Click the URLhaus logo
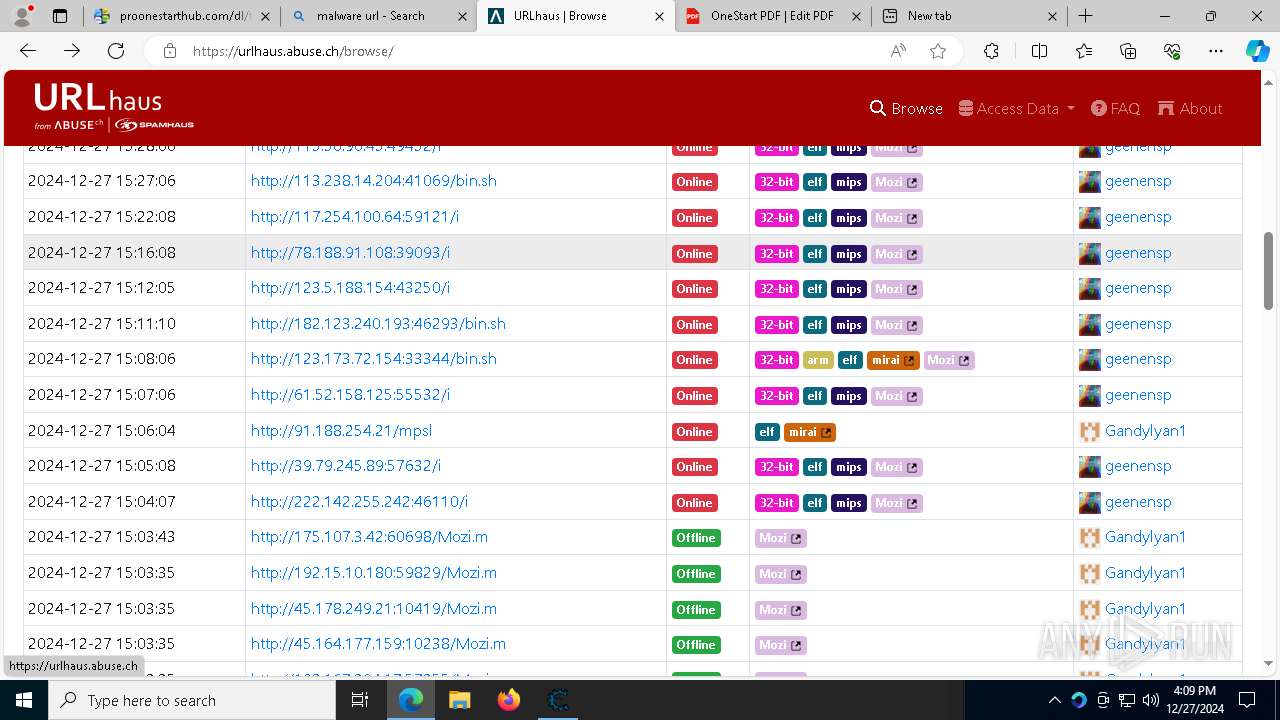Screen dimensions: 1280x720 [x=114, y=107]
